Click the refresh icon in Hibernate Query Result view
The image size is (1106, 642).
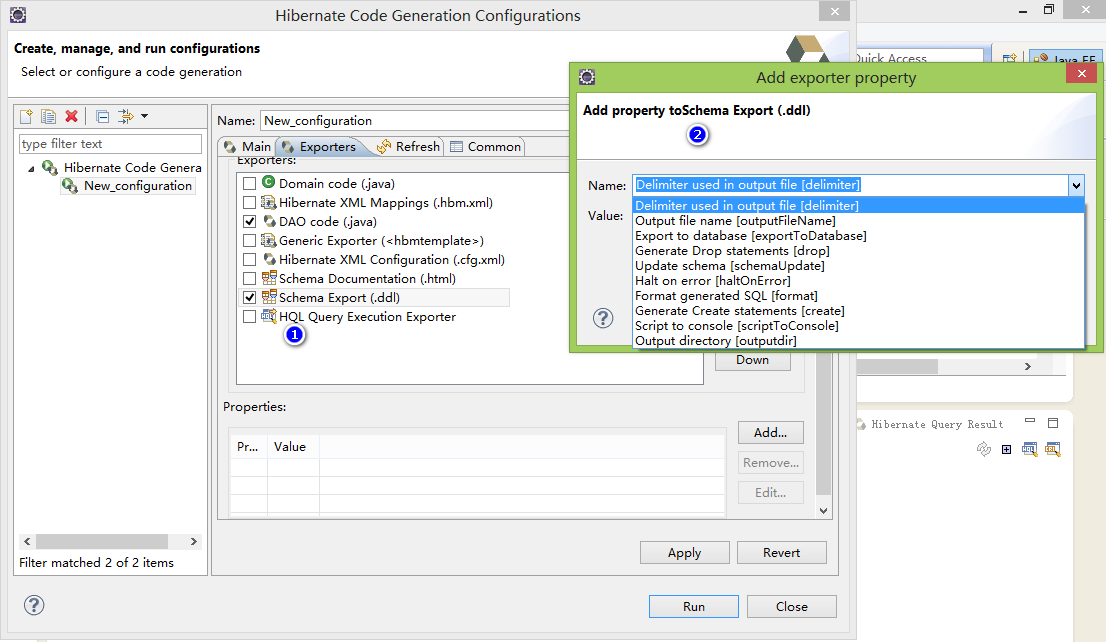pos(984,449)
